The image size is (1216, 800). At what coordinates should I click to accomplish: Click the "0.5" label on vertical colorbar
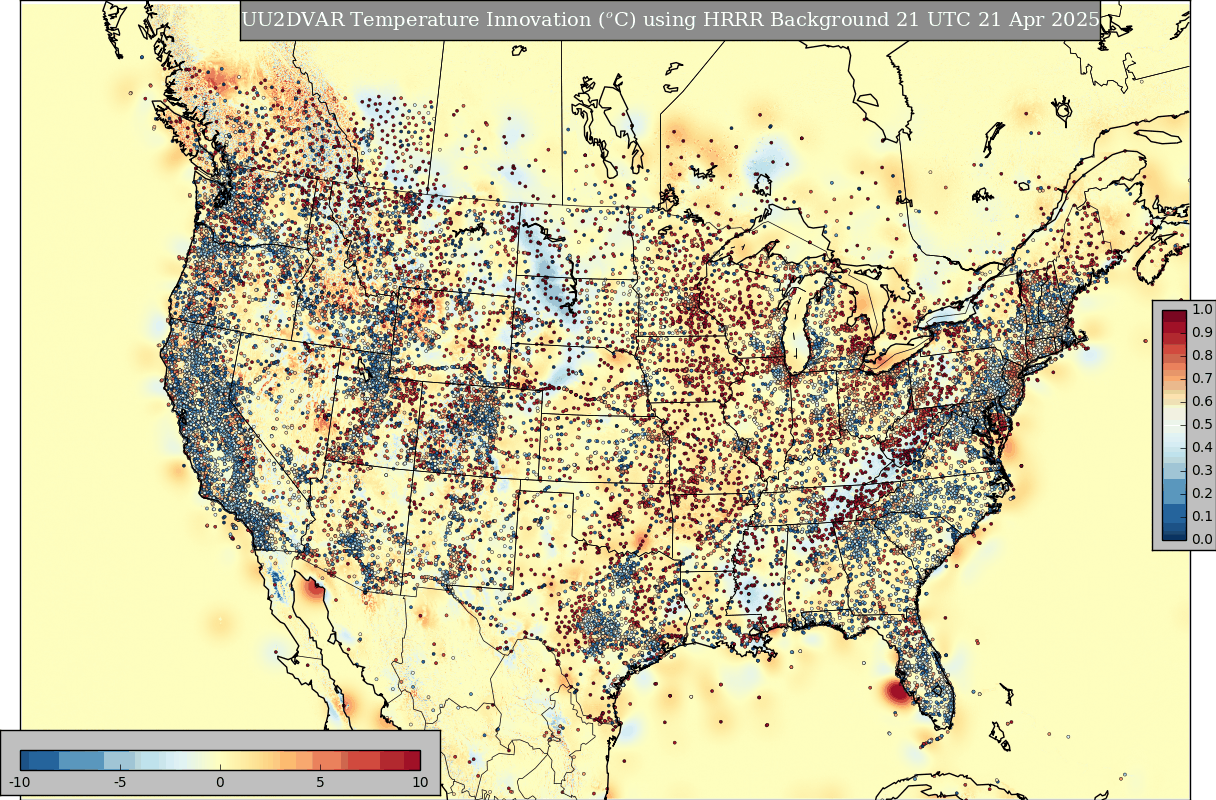[1203, 424]
